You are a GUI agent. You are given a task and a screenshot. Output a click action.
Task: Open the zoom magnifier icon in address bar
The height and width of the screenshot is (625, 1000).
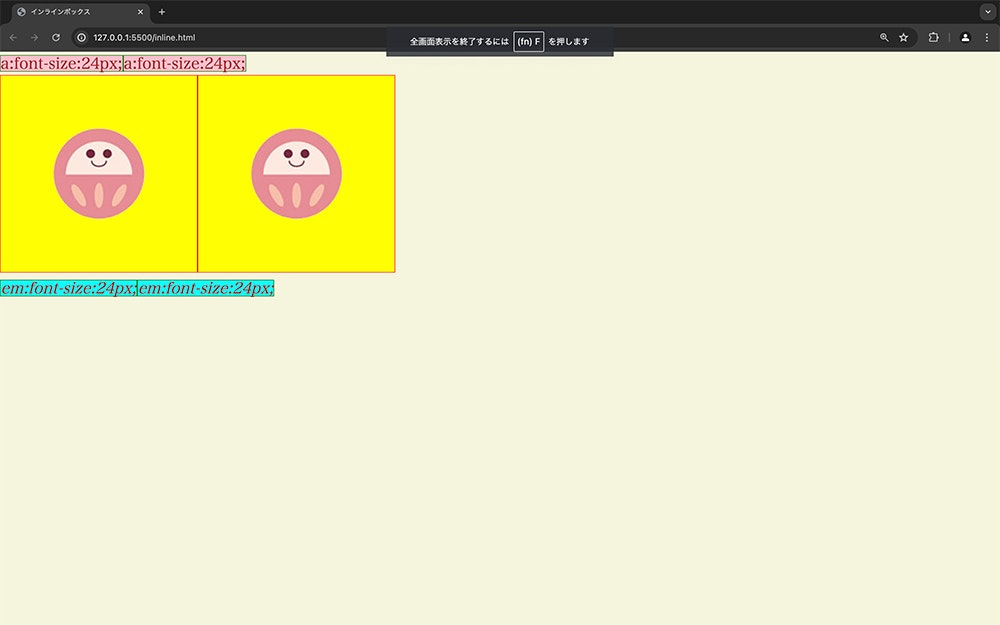(x=884, y=38)
